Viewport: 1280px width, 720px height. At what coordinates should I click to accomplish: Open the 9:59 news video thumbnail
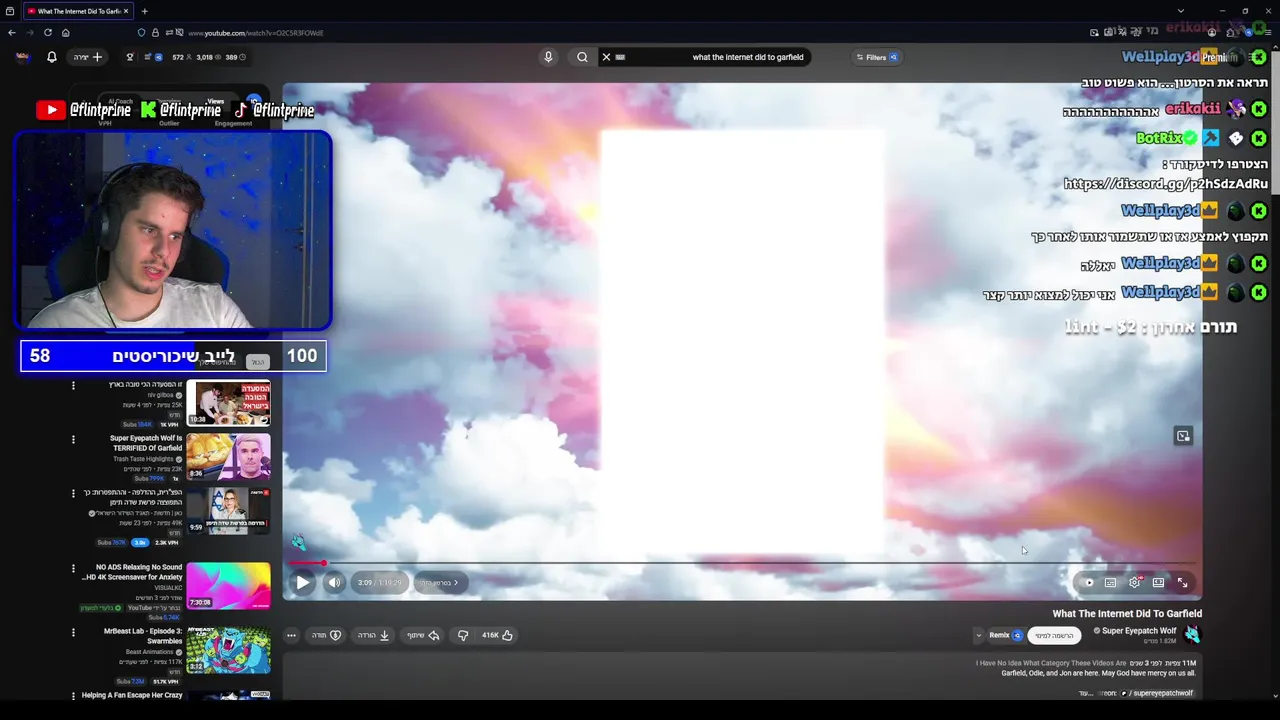tap(228, 511)
